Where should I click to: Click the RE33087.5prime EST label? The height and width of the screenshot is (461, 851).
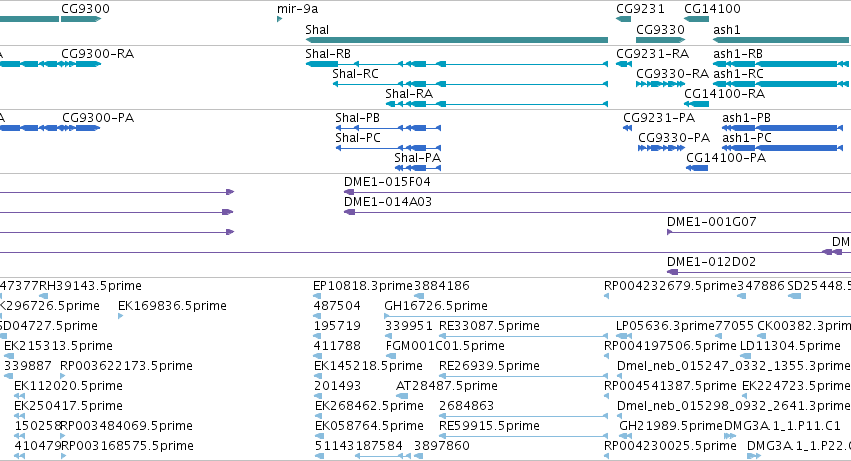[x=489, y=326]
